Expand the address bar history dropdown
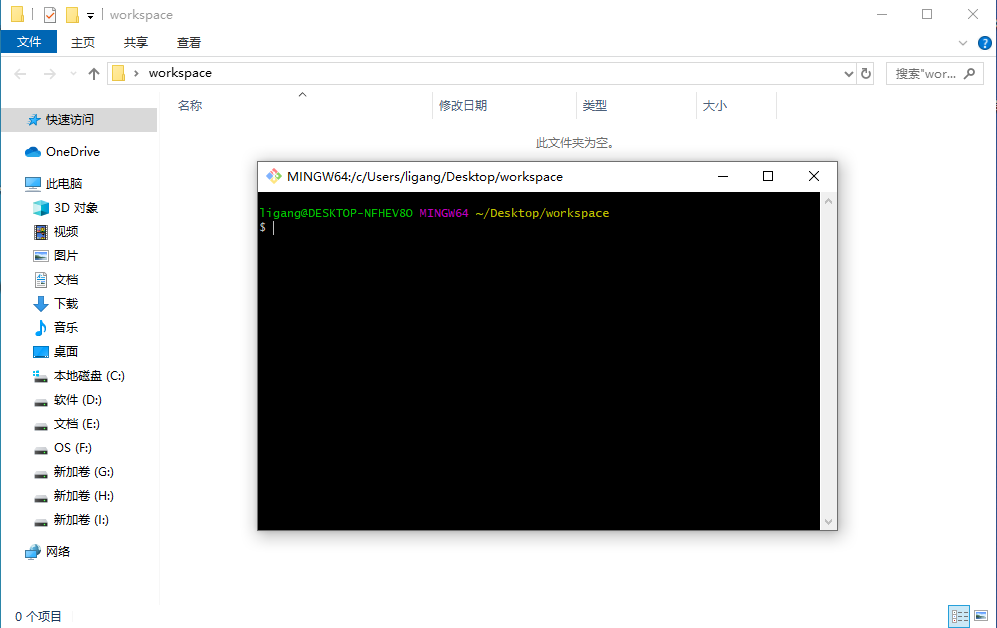Screen dimensions: 997x628 [x=848, y=74]
